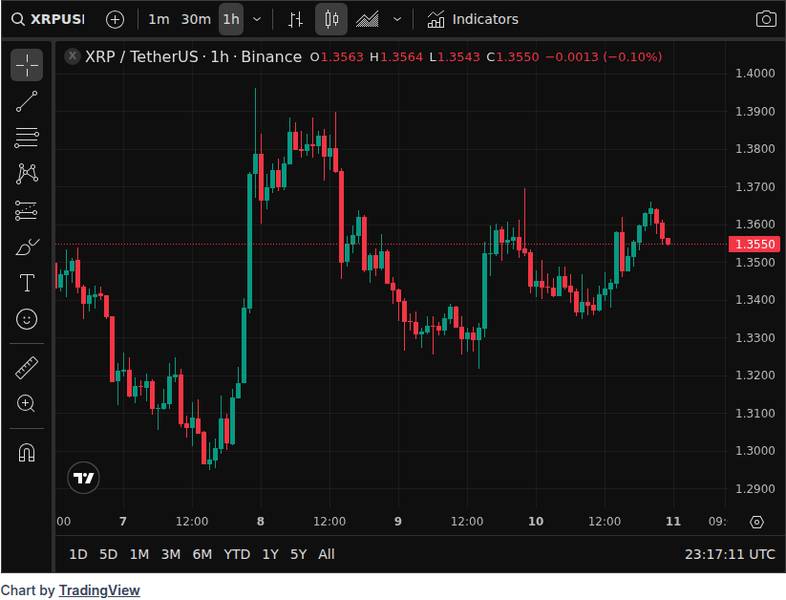The image size is (786, 600).
Task: Select the zoom in tool
Action: (27, 404)
